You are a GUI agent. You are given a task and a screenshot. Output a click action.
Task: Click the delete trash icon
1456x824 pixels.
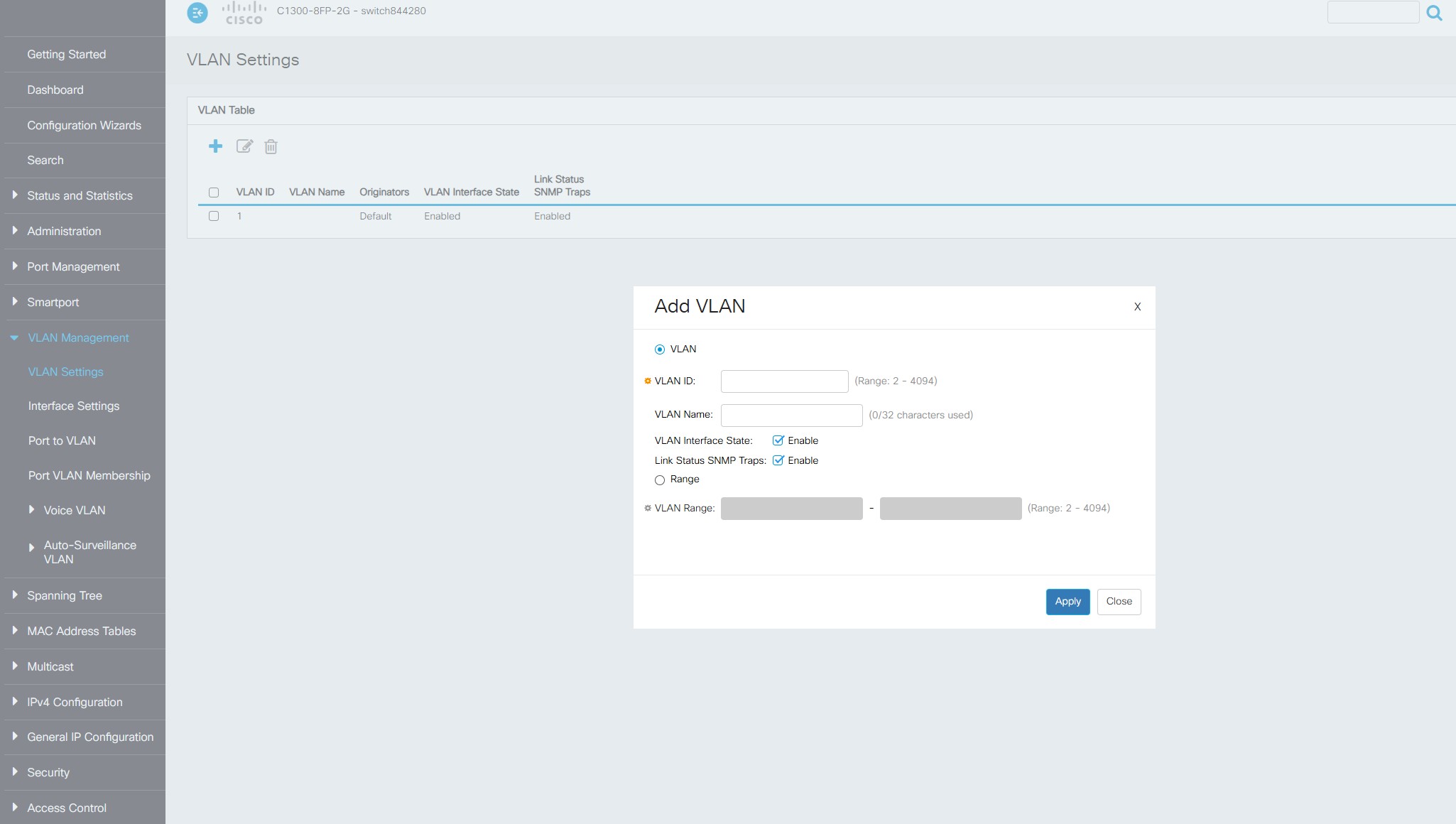click(271, 147)
